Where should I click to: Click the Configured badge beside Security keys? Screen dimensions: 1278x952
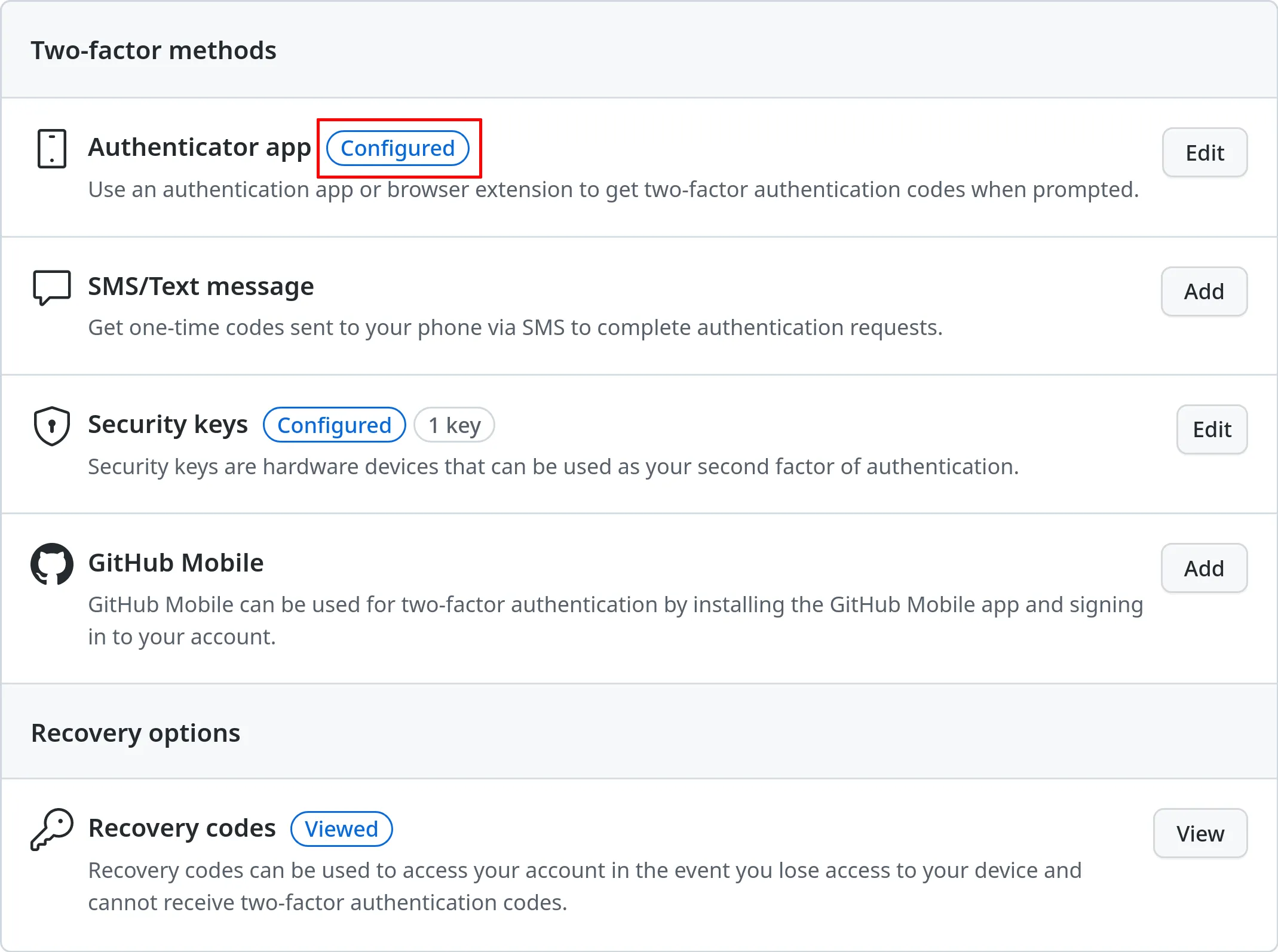334,425
